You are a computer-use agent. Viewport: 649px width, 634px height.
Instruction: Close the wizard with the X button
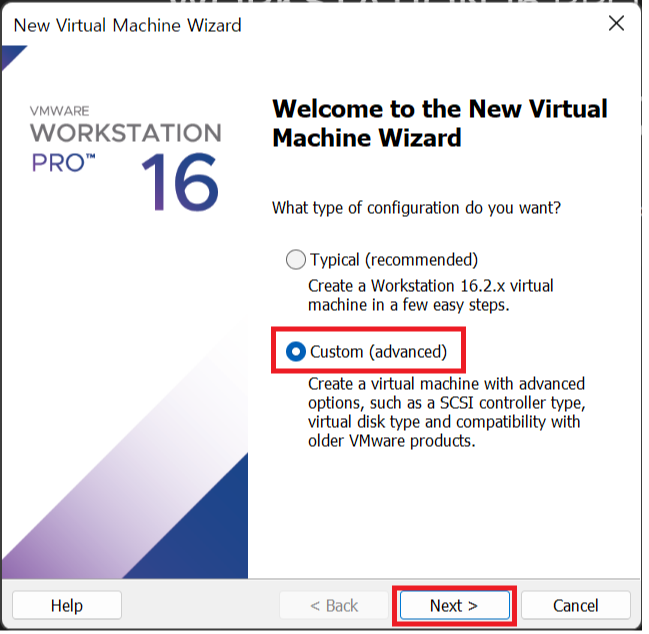point(616,24)
